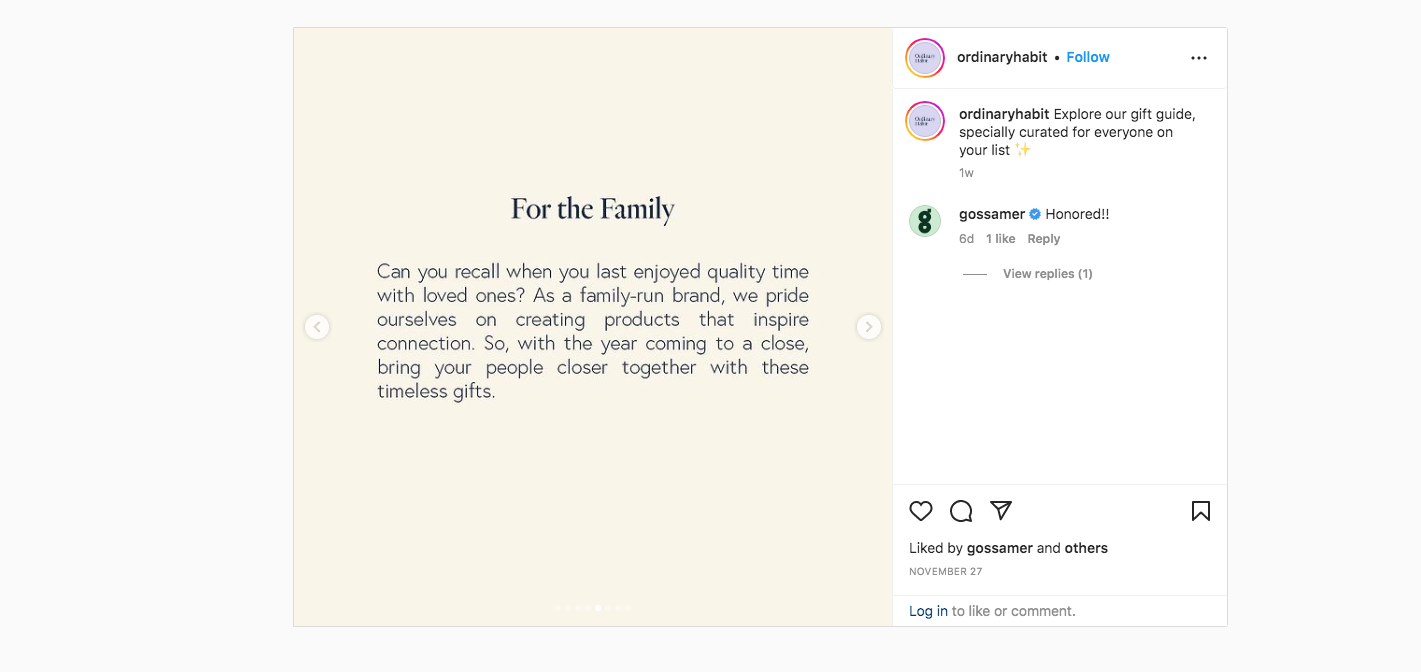This screenshot has width=1421, height=672.
Task: Go to next carousel slide arrow
Action: [x=869, y=327]
